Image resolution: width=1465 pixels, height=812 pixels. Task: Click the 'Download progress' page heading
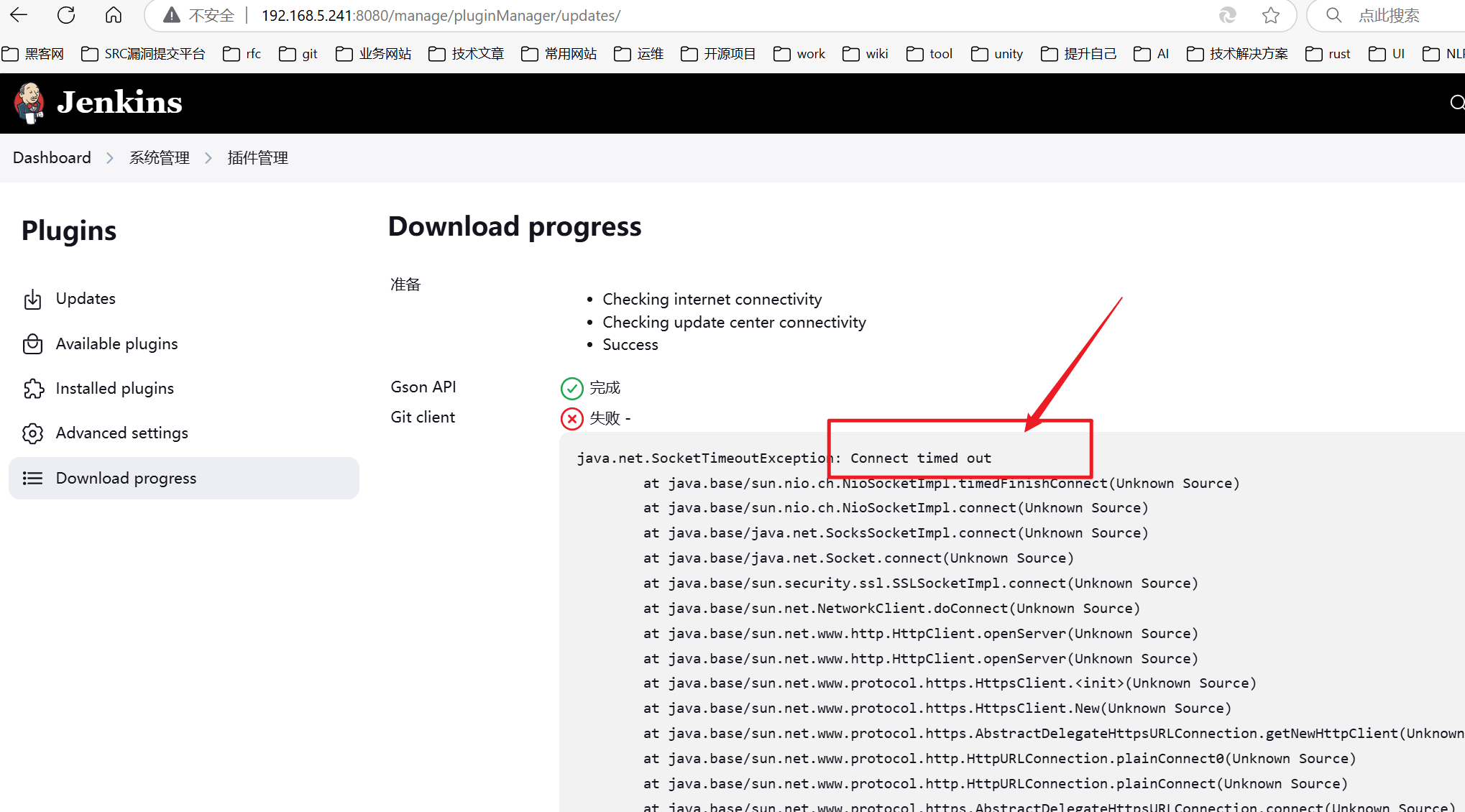tap(515, 226)
